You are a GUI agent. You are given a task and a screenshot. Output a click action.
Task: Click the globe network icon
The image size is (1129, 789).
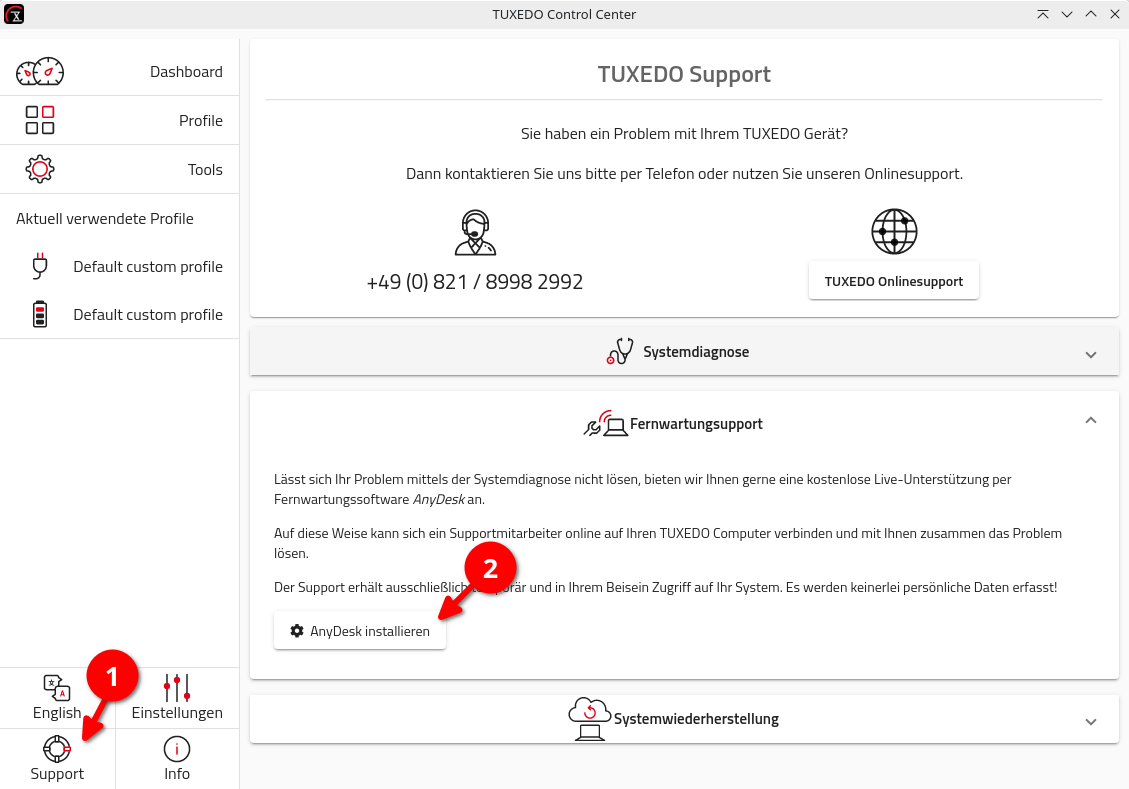tap(894, 232)
